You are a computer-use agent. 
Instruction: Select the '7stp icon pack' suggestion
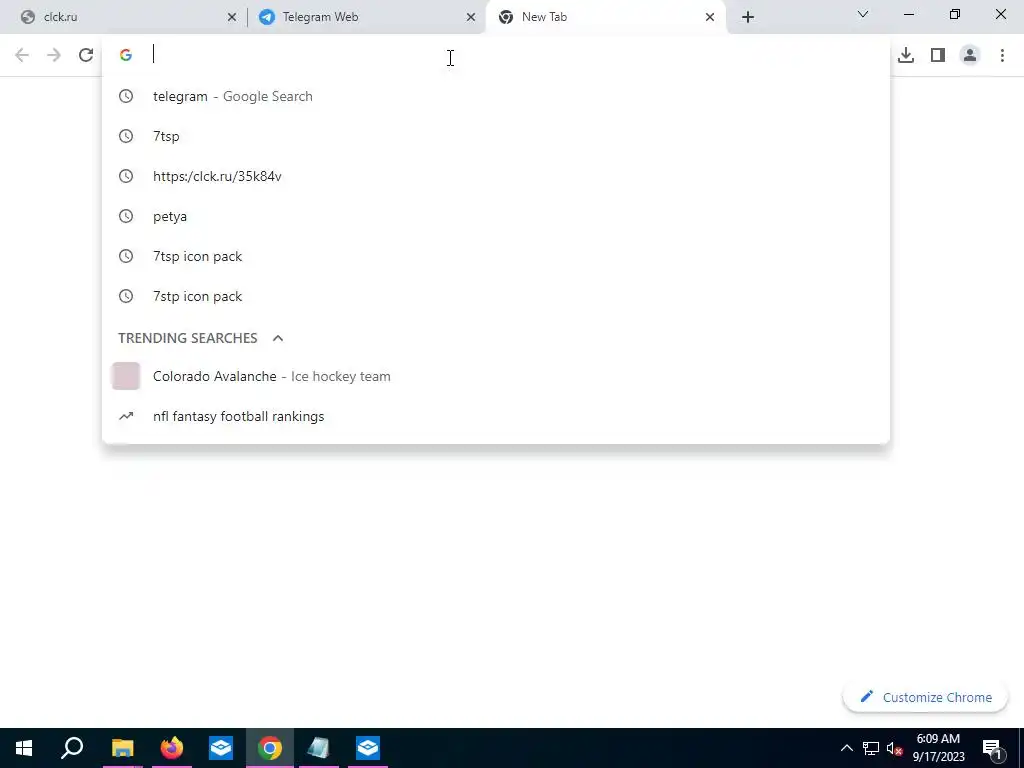click(x=496, y=296)
